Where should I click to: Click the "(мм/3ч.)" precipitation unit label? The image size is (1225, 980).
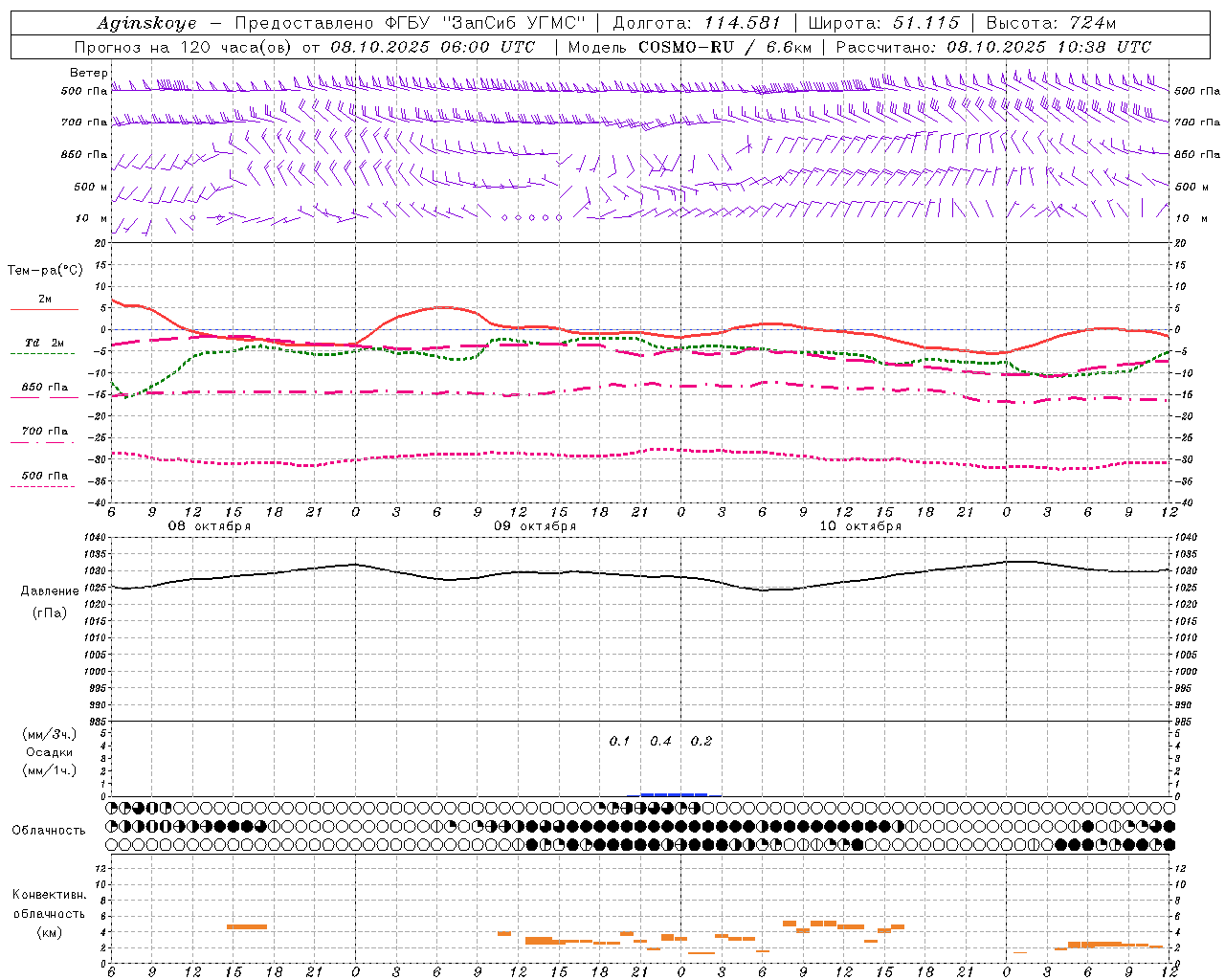point(50,734)
